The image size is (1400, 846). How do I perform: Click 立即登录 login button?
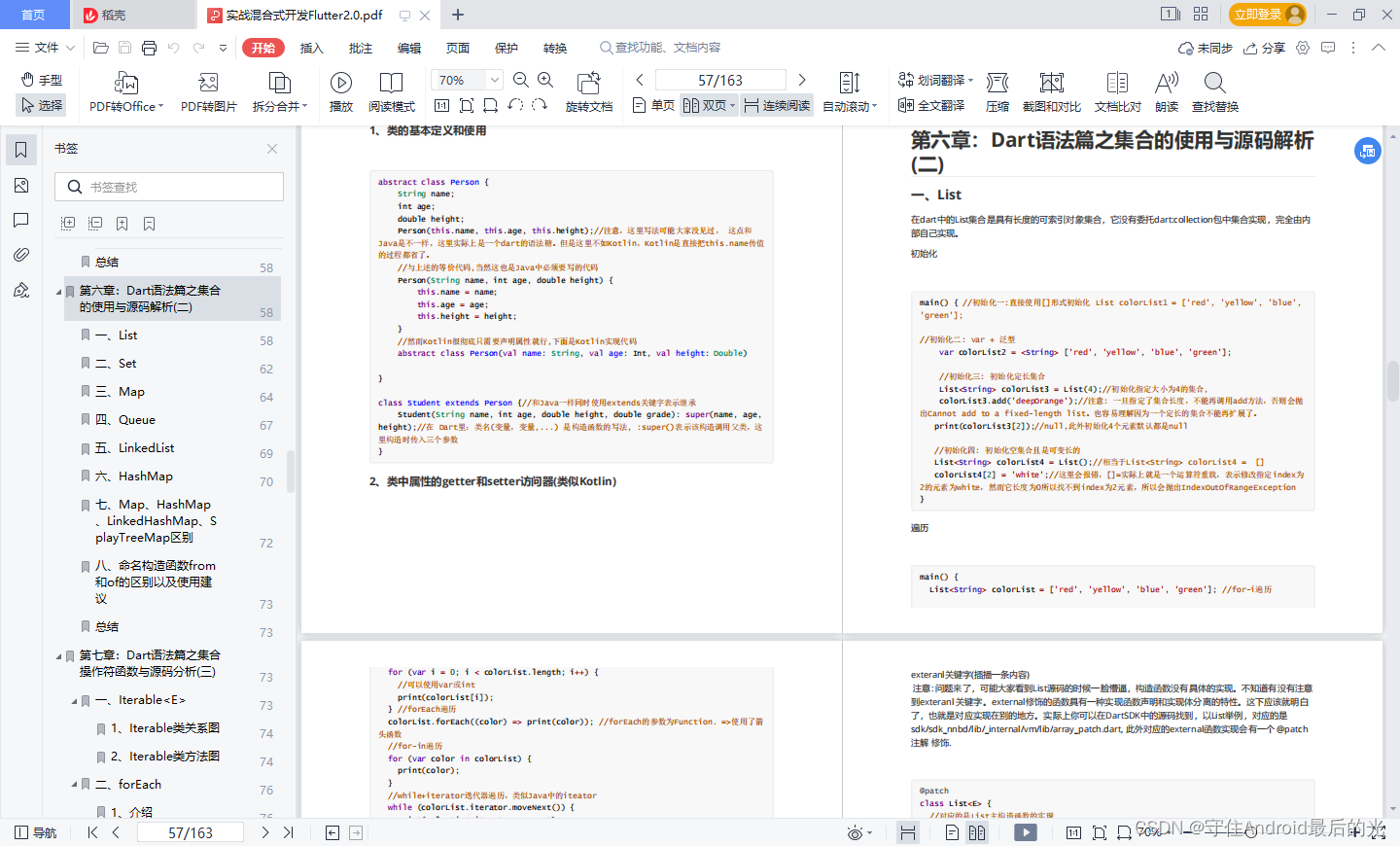(1267, 15)
